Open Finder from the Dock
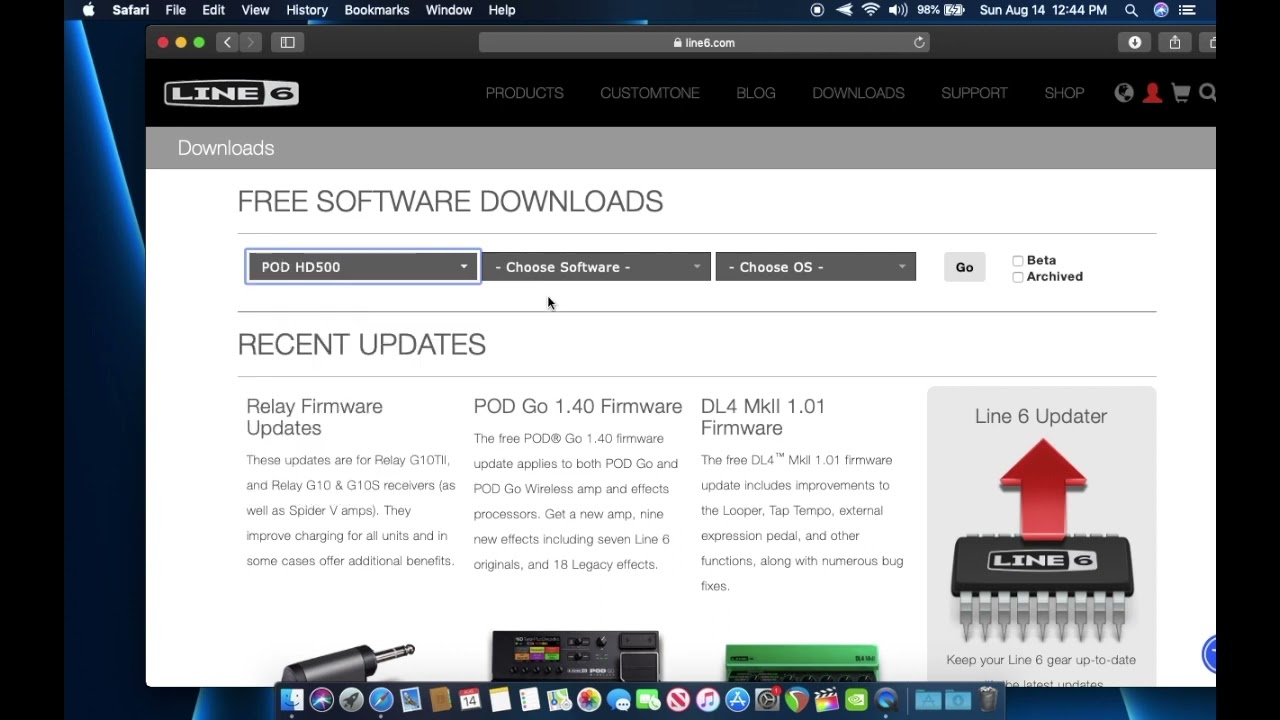1280x720 pixels. coord(292,699)
